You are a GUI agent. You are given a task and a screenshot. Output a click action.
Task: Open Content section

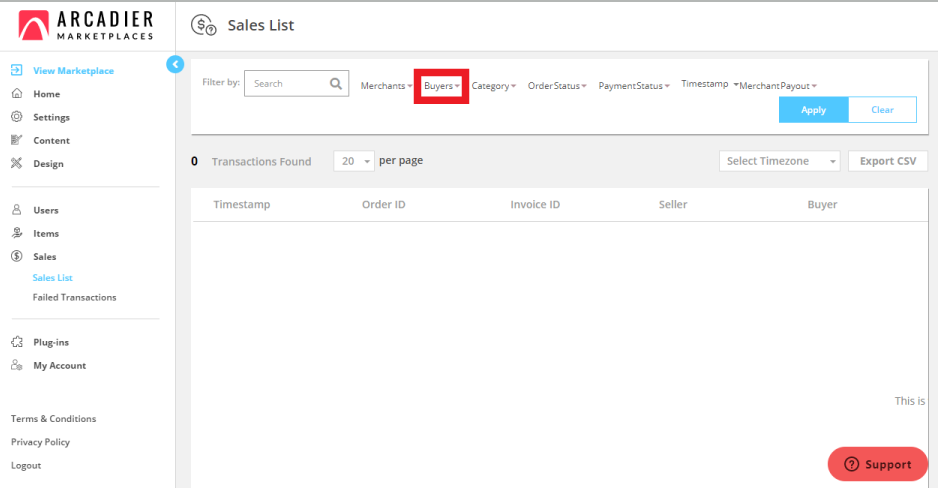coord(51,141)
